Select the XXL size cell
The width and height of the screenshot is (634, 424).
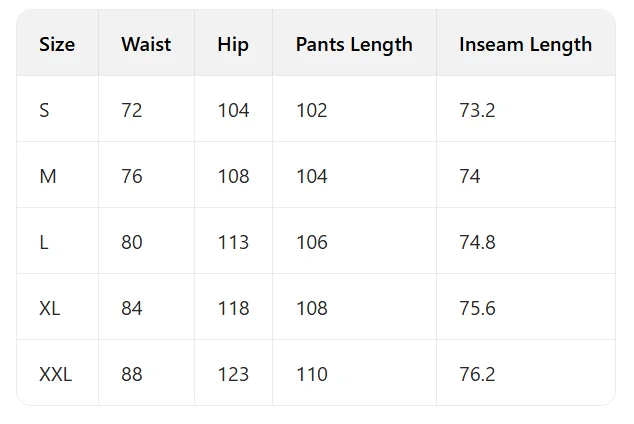coord(55,374)
